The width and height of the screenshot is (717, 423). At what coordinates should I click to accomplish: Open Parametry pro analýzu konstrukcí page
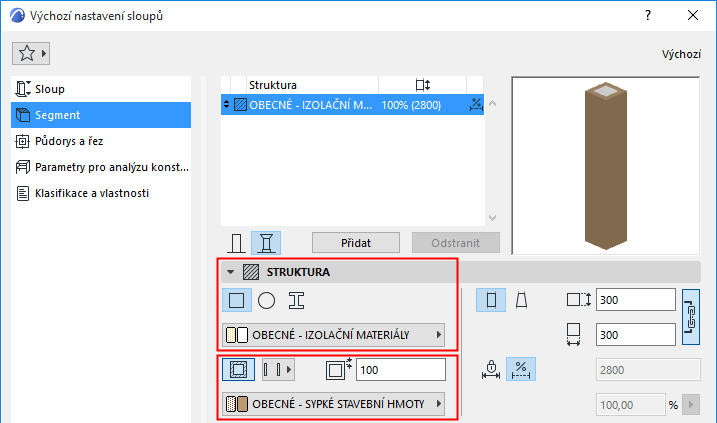pyautogui.click(x=101, y=167)
